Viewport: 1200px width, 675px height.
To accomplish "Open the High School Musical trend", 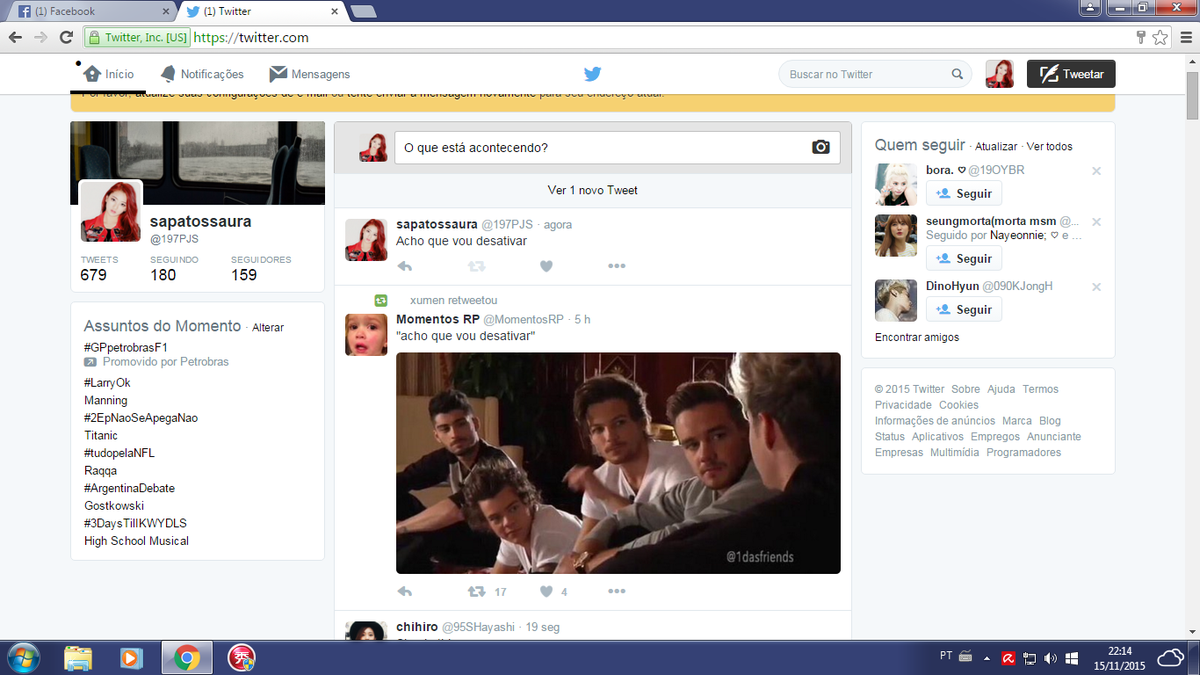I will pyautogui.click(x=136, y=541).
